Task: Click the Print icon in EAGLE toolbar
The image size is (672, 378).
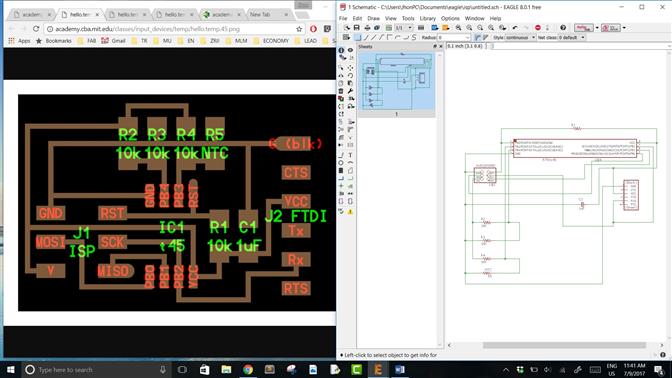Action: click(x=367, y=28)
